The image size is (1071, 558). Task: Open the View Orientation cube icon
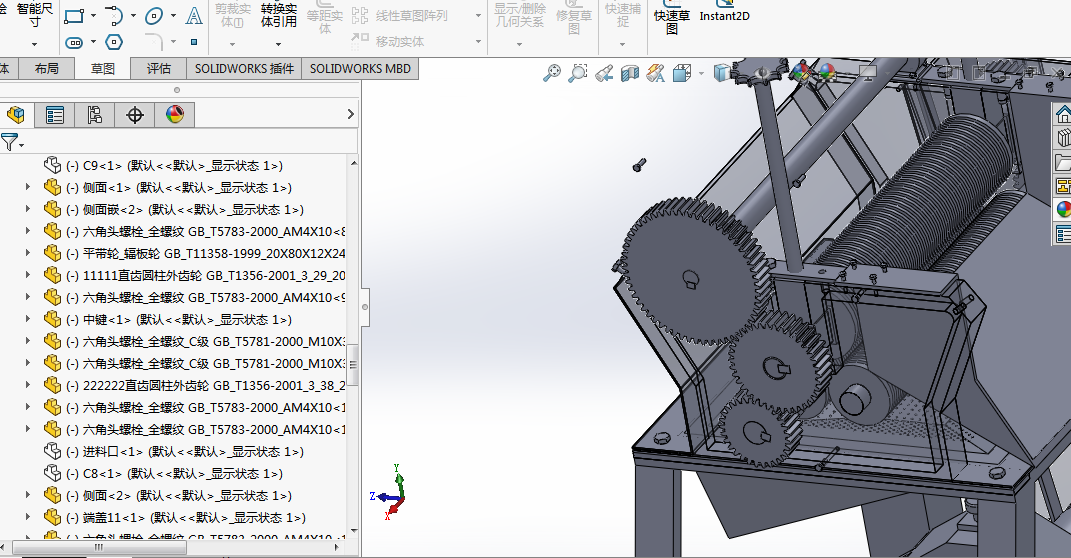pos(682,73)
